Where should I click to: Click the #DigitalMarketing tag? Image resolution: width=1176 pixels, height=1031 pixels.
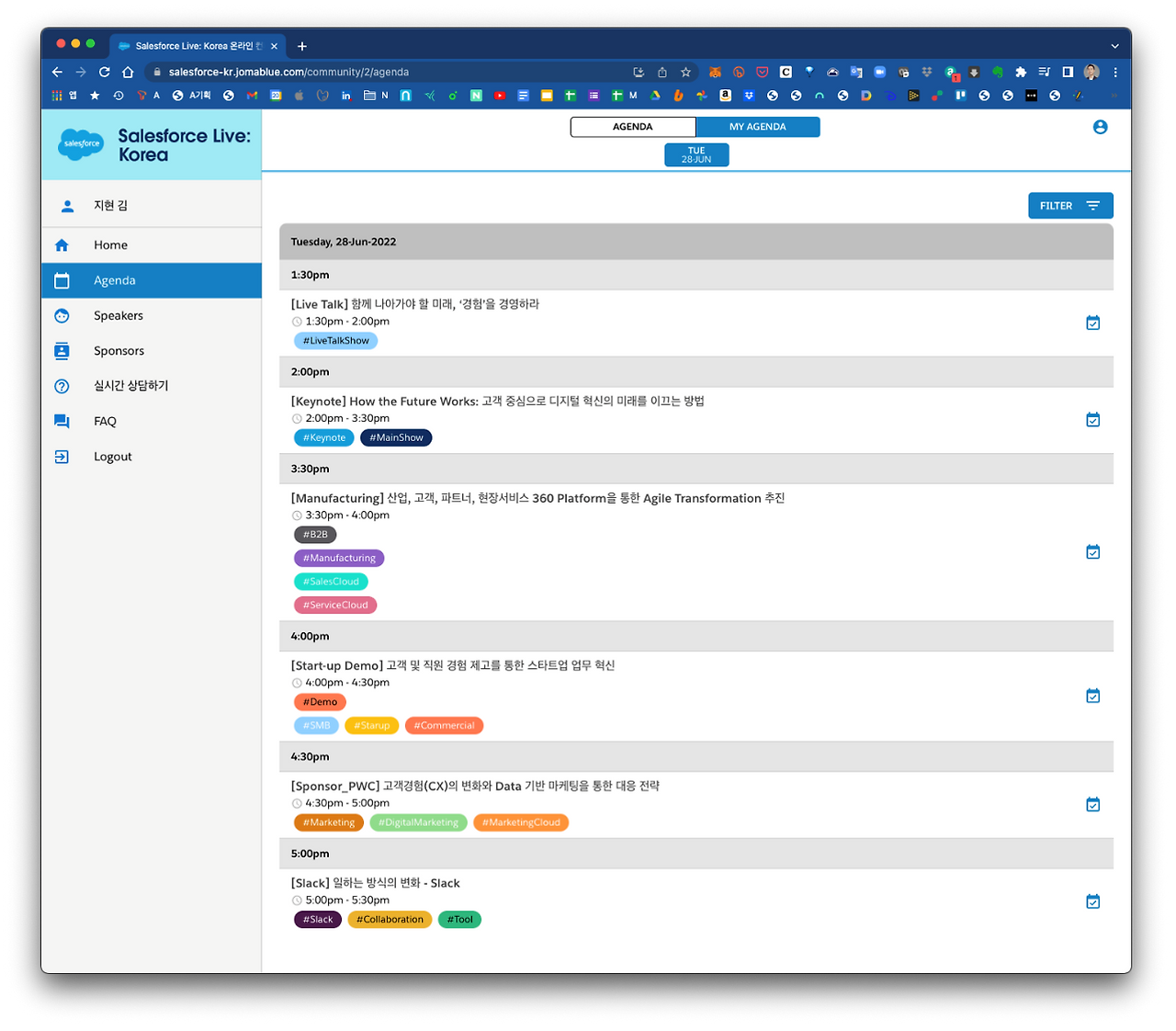click(418, 822)
